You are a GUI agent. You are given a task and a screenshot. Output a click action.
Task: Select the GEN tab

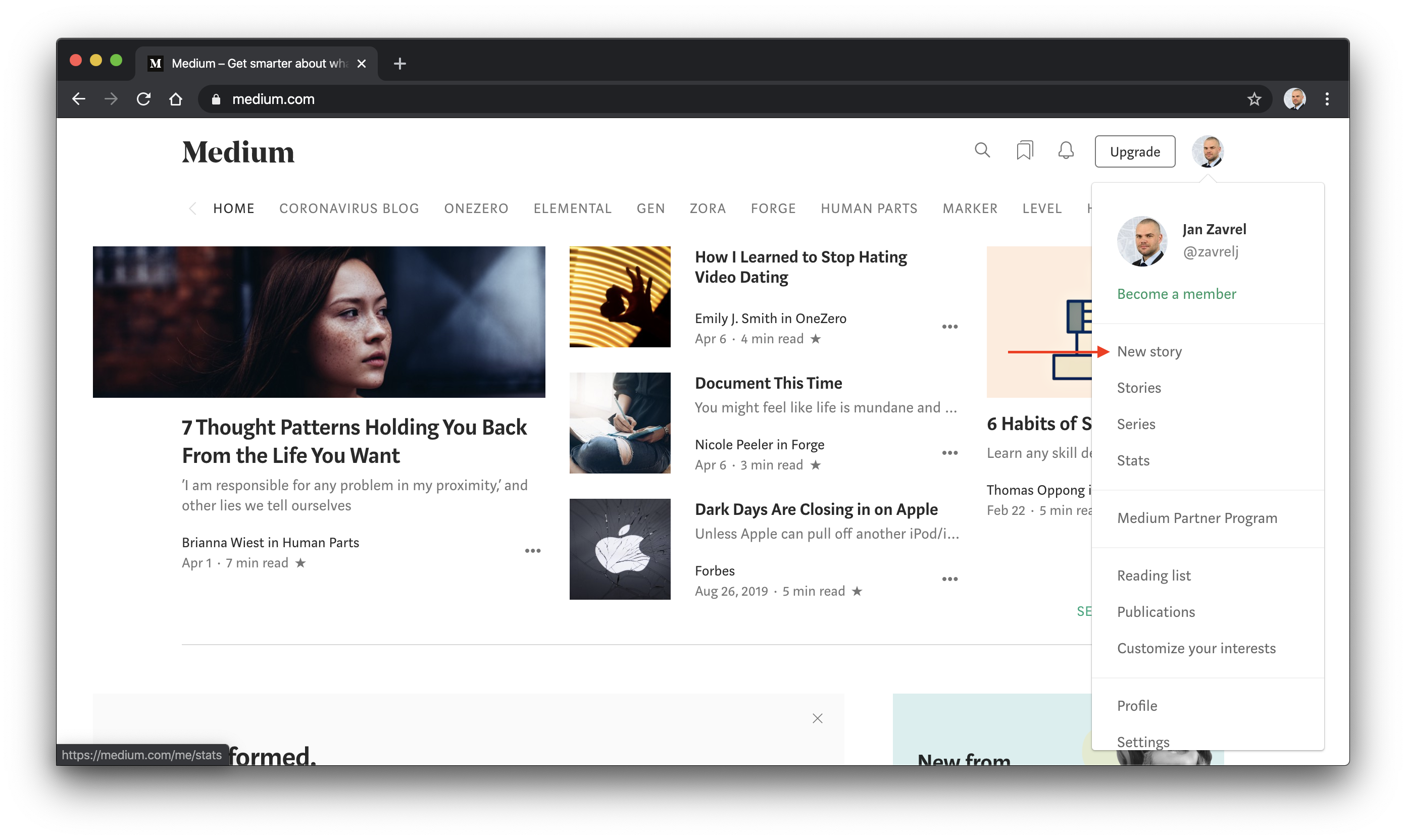(x=650, y=208)
